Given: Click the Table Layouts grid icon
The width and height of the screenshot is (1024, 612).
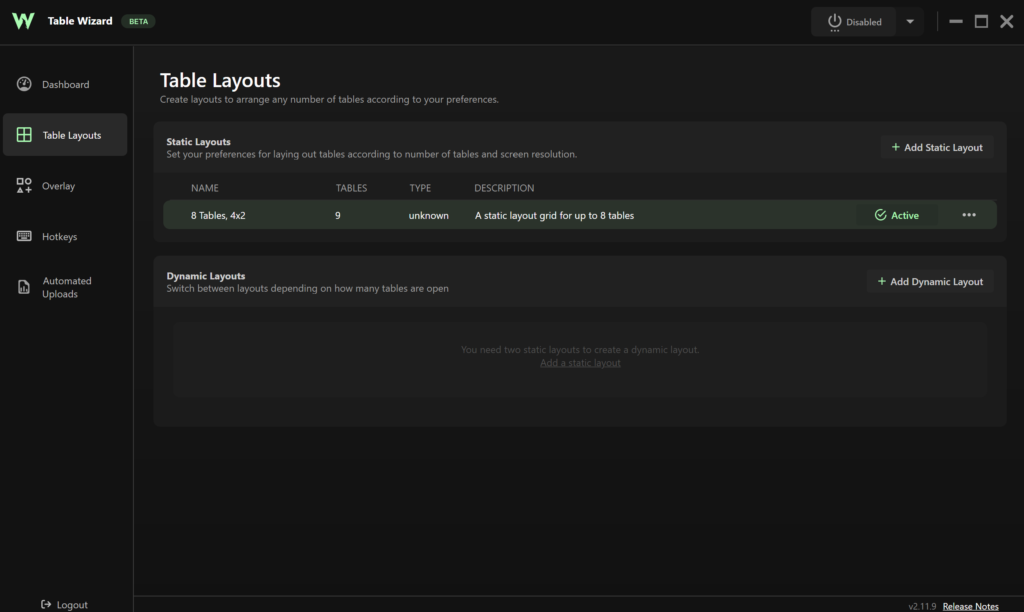Looking at the screenshot, I should coord(24,135).
